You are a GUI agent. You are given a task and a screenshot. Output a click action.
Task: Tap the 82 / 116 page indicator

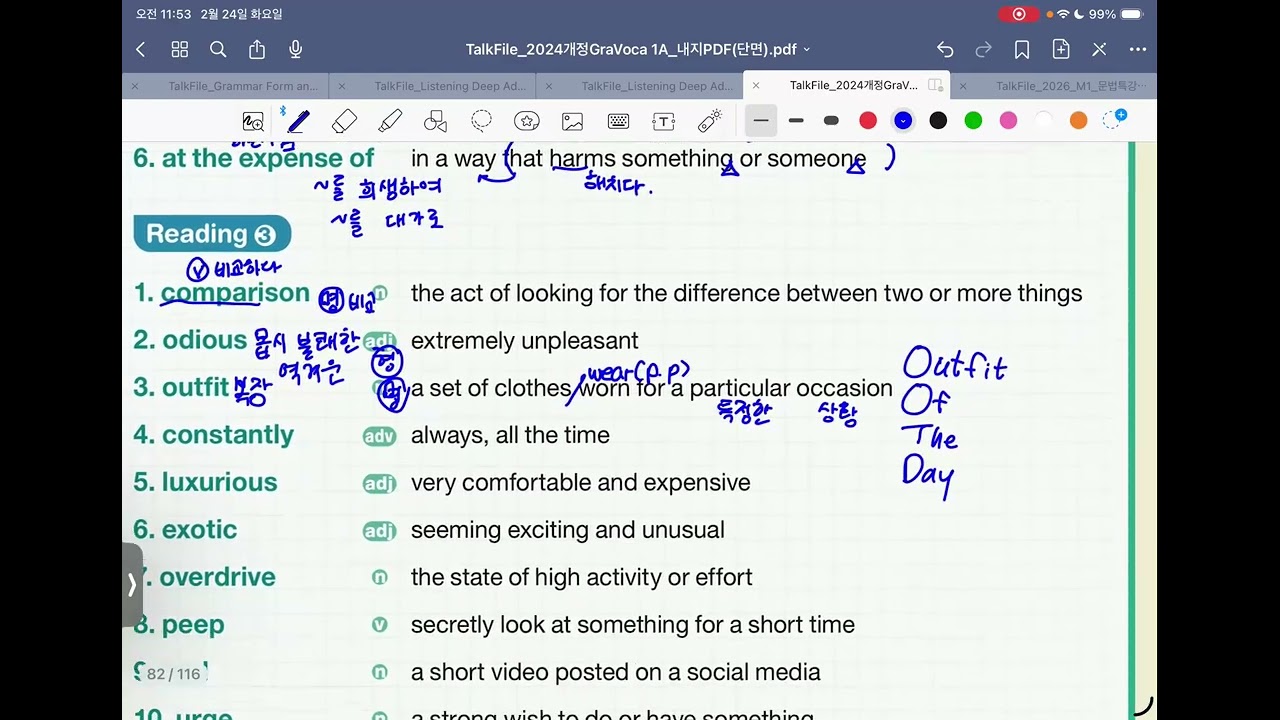coord(172,674)
